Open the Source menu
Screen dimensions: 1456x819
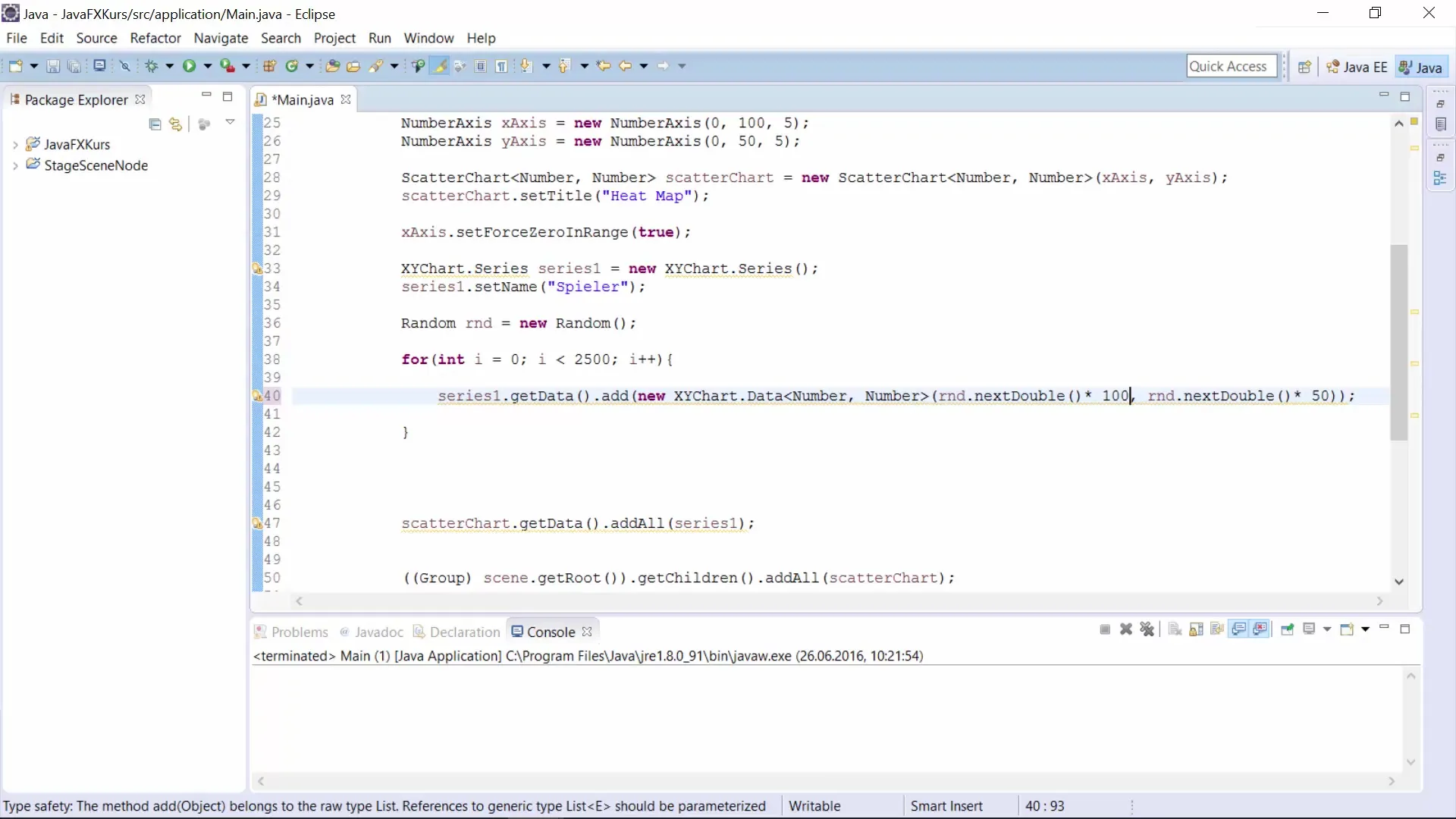[x=96, y=38]
